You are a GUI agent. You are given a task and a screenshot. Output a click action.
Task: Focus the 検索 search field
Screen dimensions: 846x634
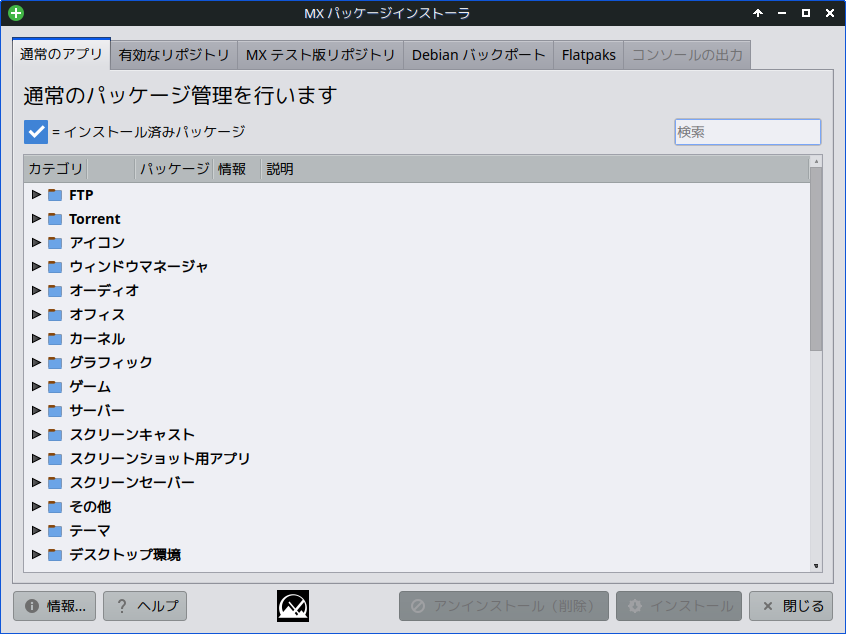tap(748, 132)
